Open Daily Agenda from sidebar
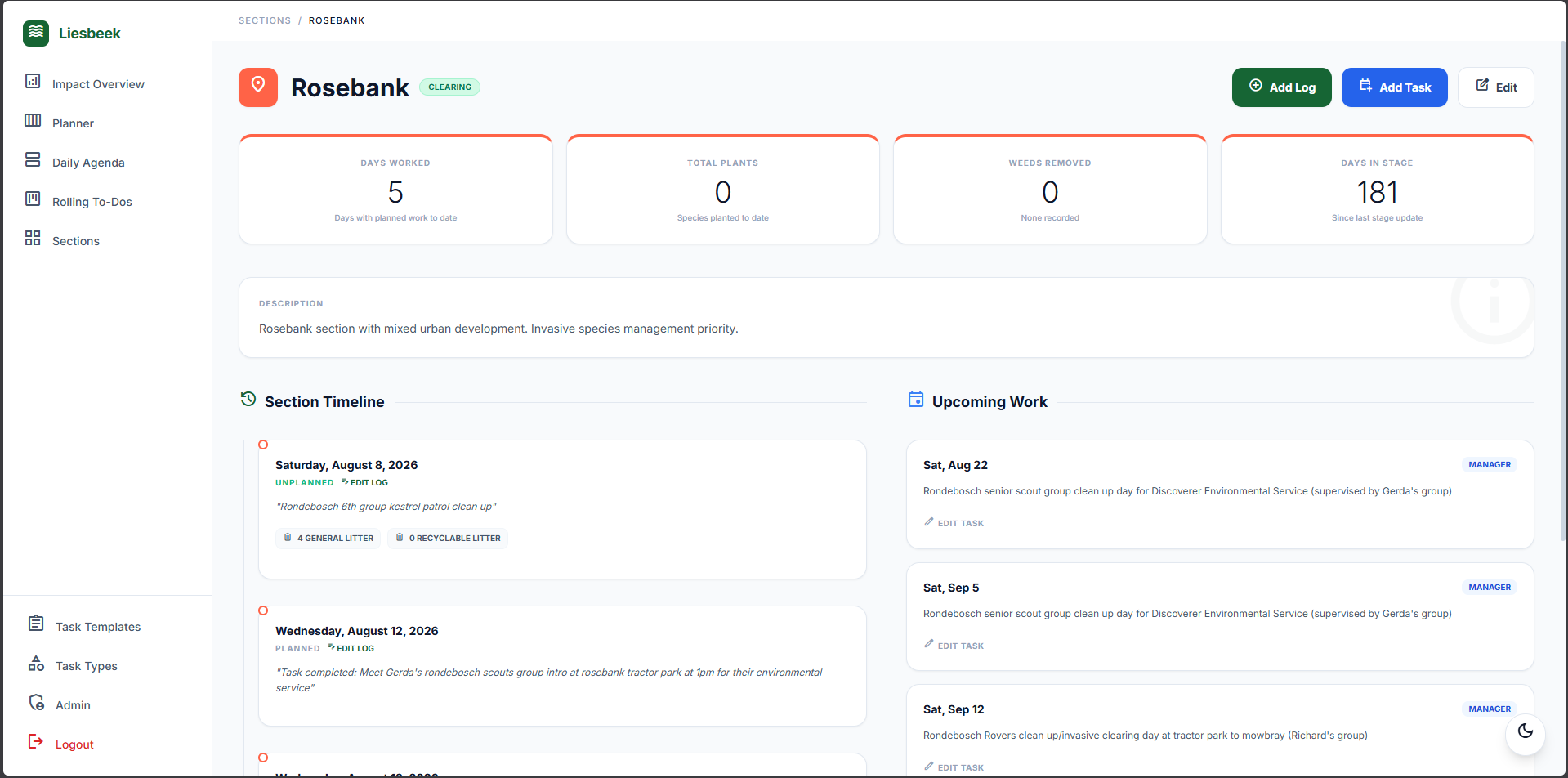This screenshot has width=1568, height=778. click(x=88, y=163)
